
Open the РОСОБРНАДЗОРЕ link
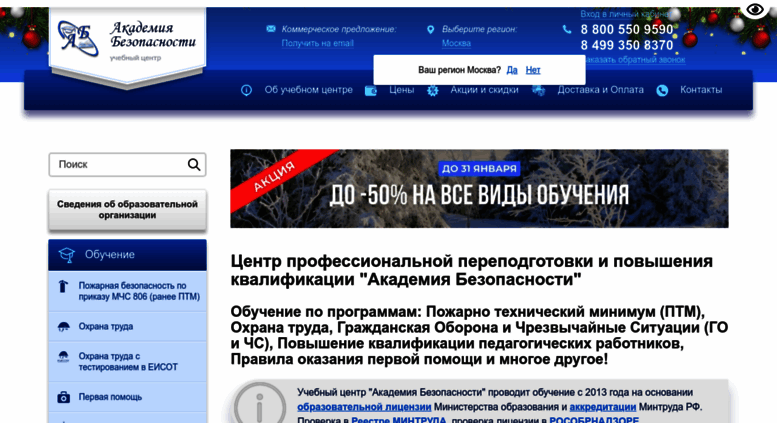pyautogui.click(x=594, y=420)
